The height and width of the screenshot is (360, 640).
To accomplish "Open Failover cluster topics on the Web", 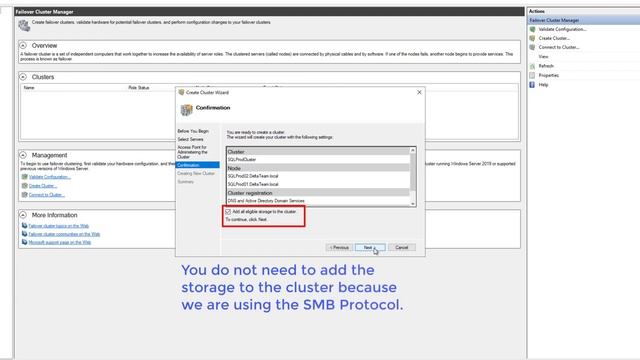I will (59, 226).
